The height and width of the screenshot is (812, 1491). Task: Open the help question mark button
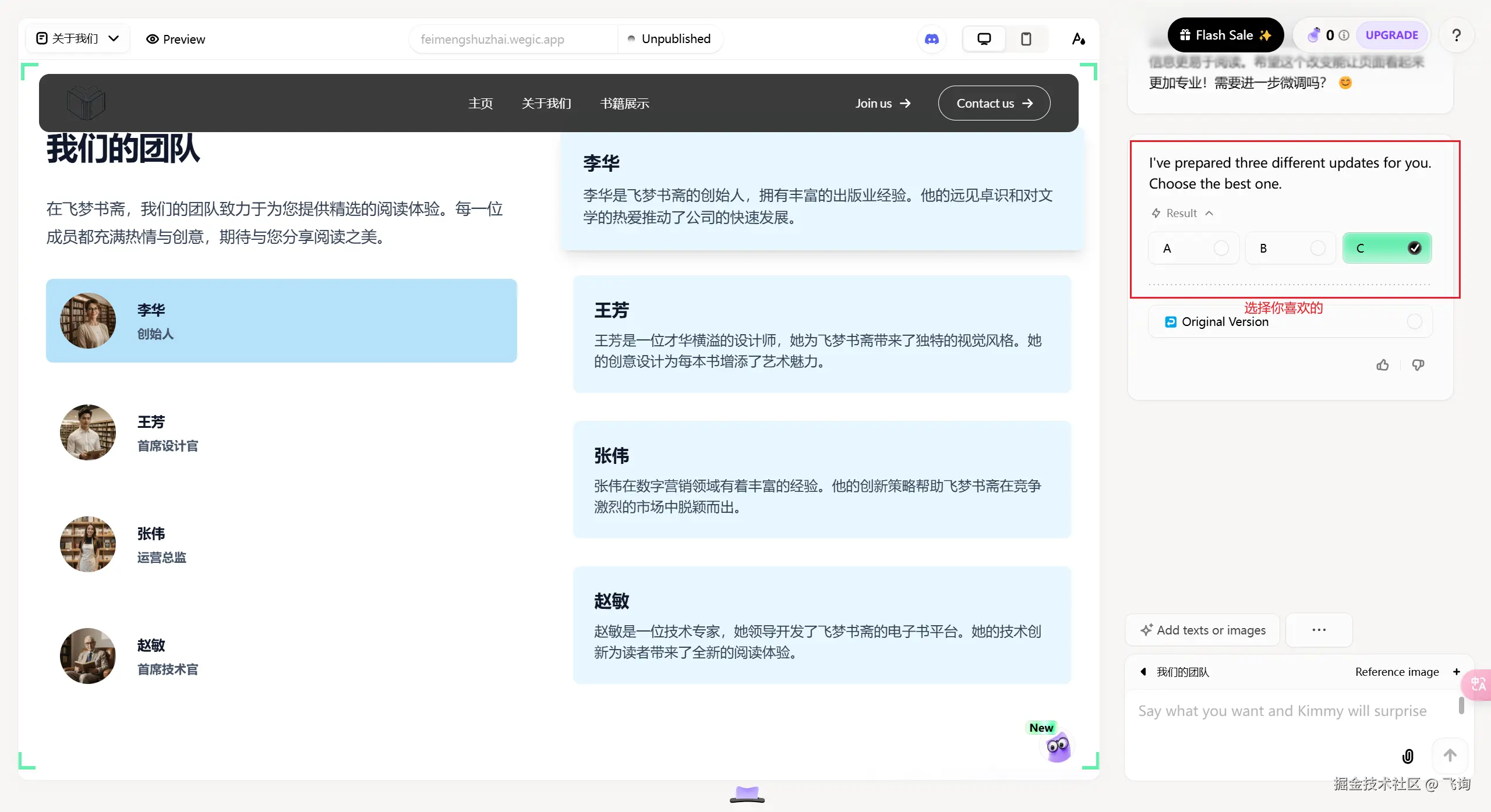tap(1457, 36)
